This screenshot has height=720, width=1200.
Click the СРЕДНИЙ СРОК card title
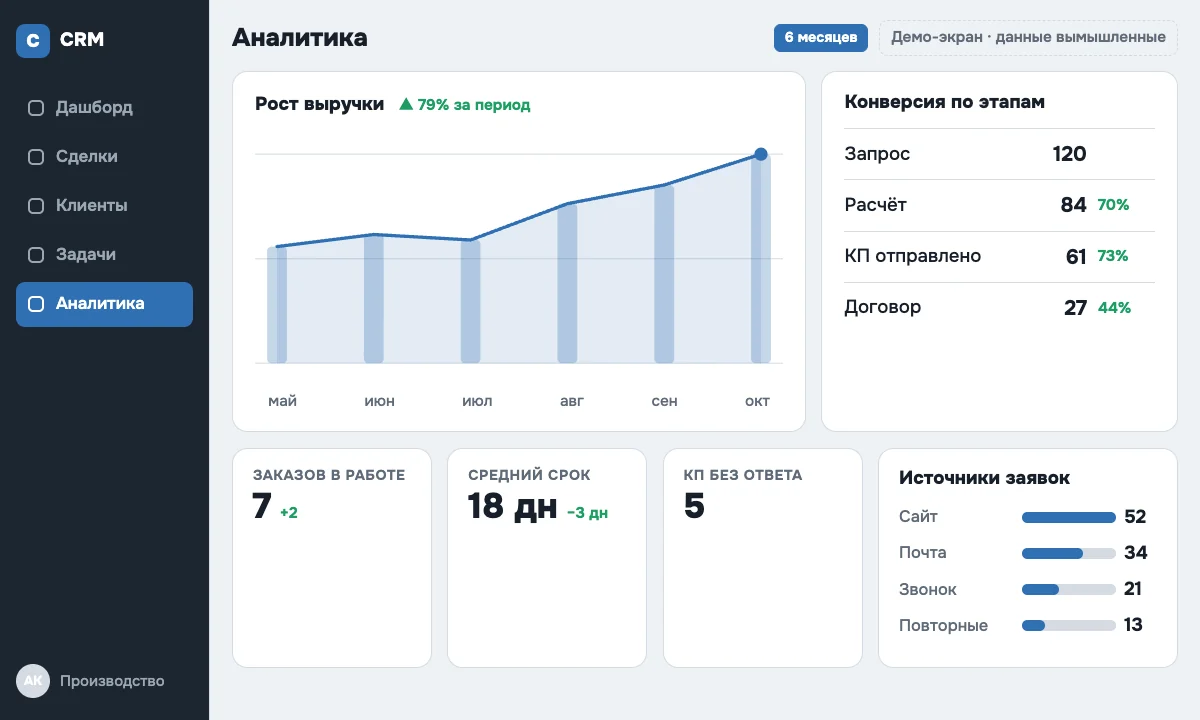pos(529,475)
